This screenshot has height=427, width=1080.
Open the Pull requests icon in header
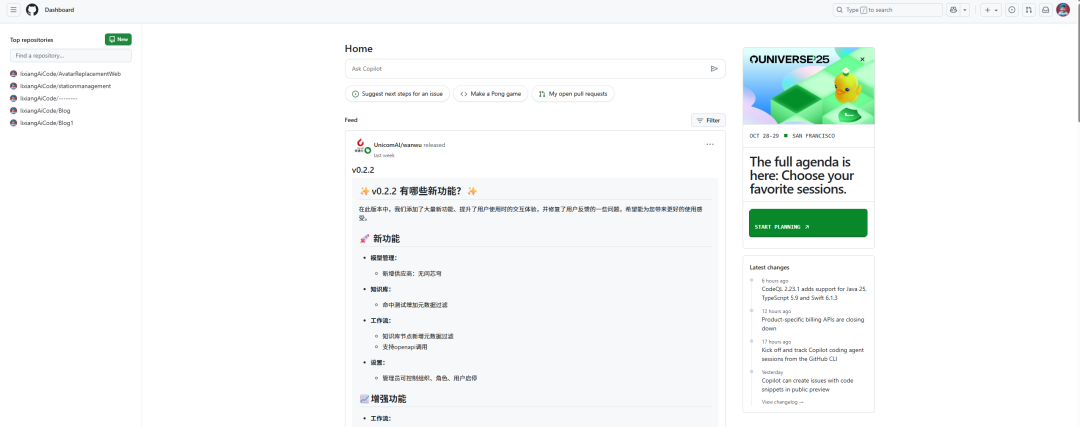(x=1028, y=10)
